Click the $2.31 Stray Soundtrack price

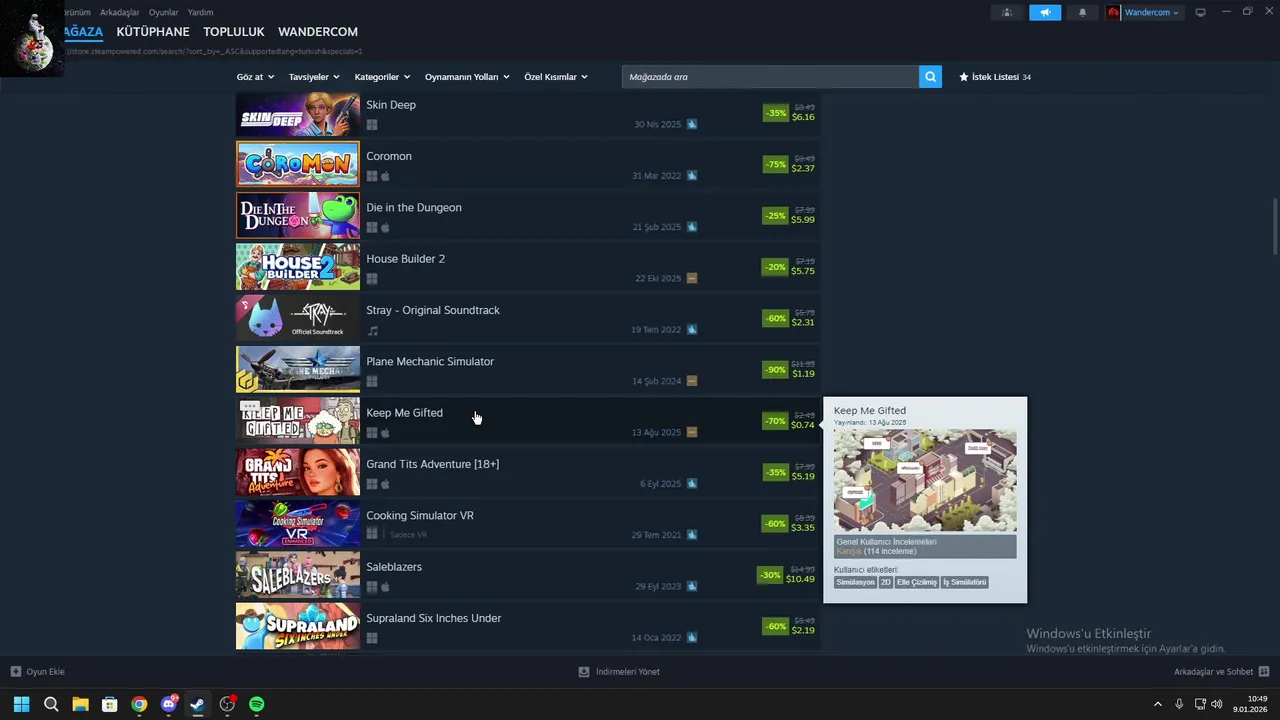click(x=803, y=322)
